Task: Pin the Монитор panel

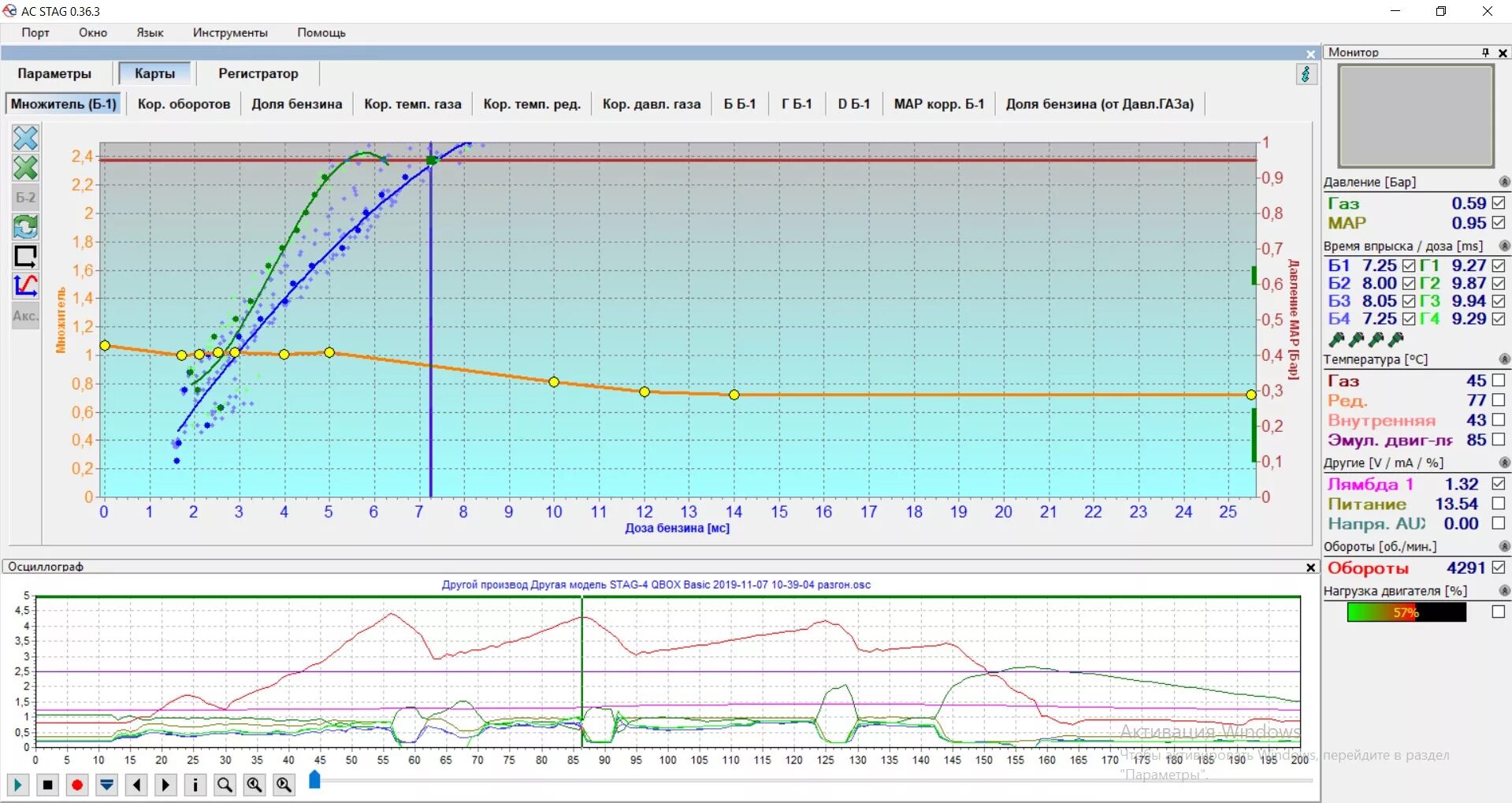Action: 1485,53
